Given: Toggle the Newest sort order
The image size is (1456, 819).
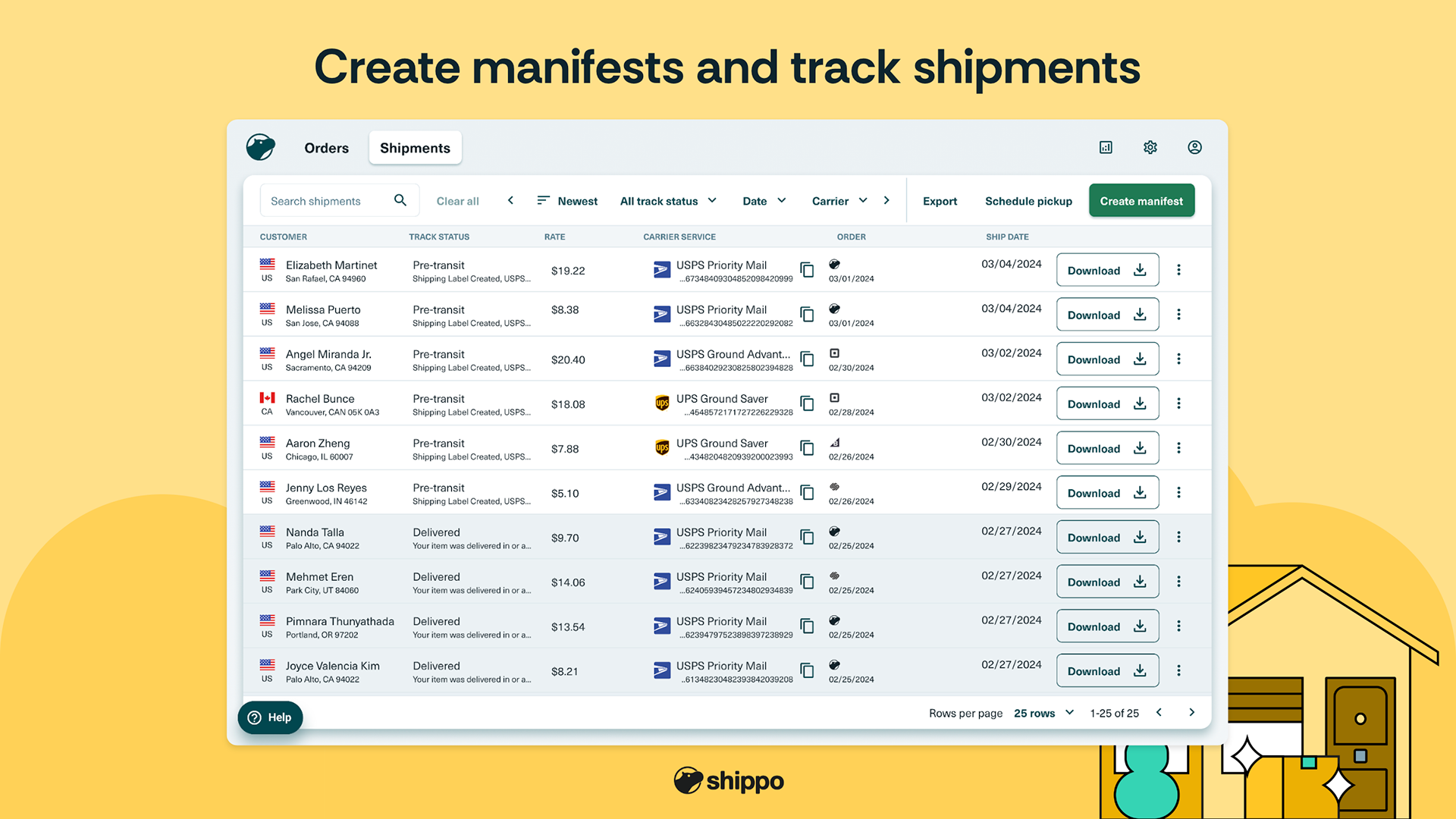Looking at the screenshot, I should 567,201.
